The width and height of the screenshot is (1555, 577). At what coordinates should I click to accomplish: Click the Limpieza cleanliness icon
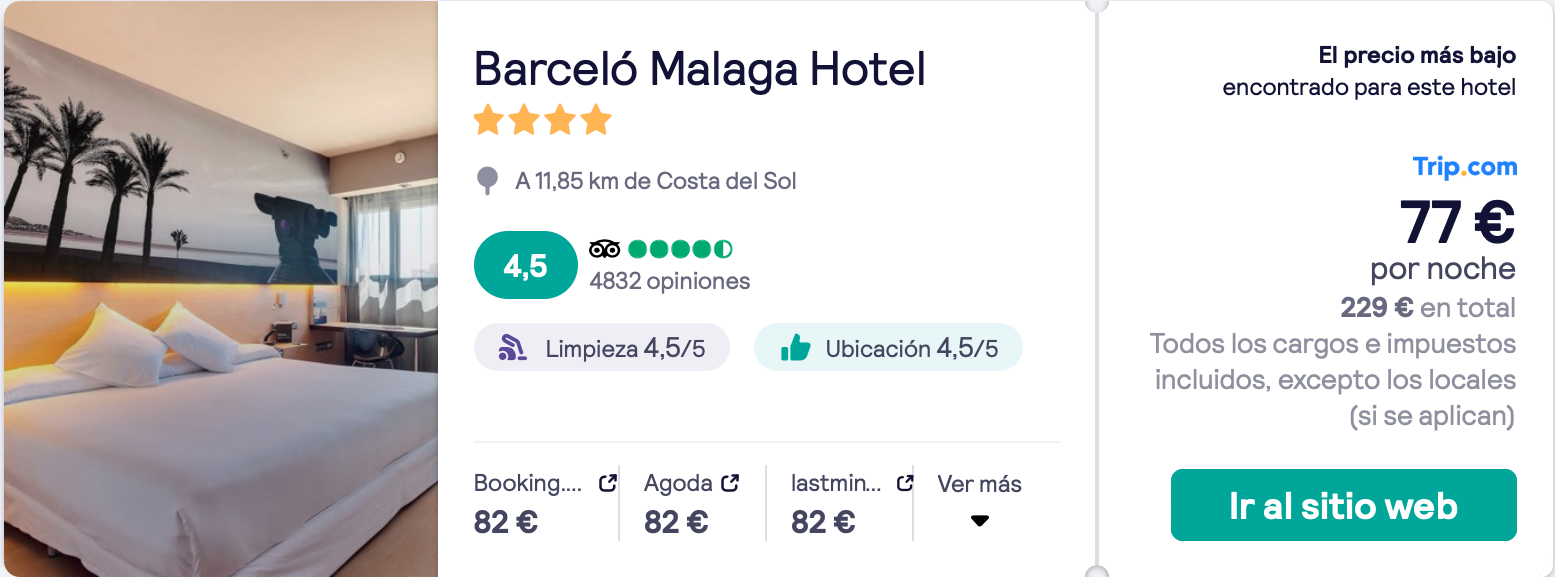click(x=513, y=348)
